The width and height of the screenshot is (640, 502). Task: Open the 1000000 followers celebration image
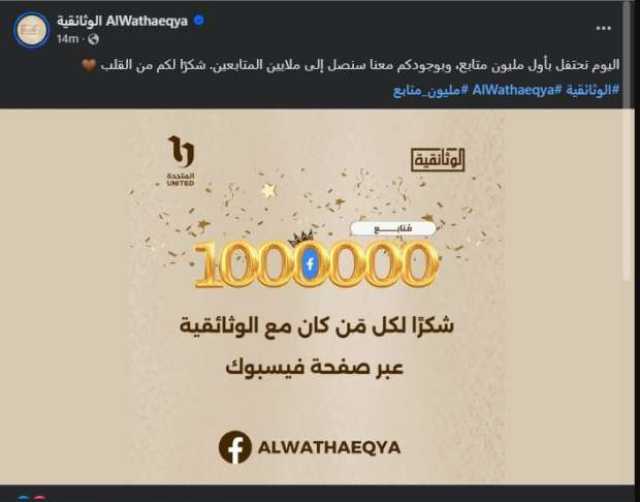click(x=316, y=296)
